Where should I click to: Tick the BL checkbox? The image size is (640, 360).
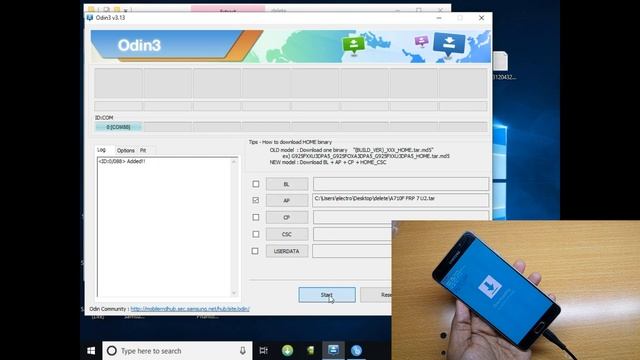tap(256, 184)
